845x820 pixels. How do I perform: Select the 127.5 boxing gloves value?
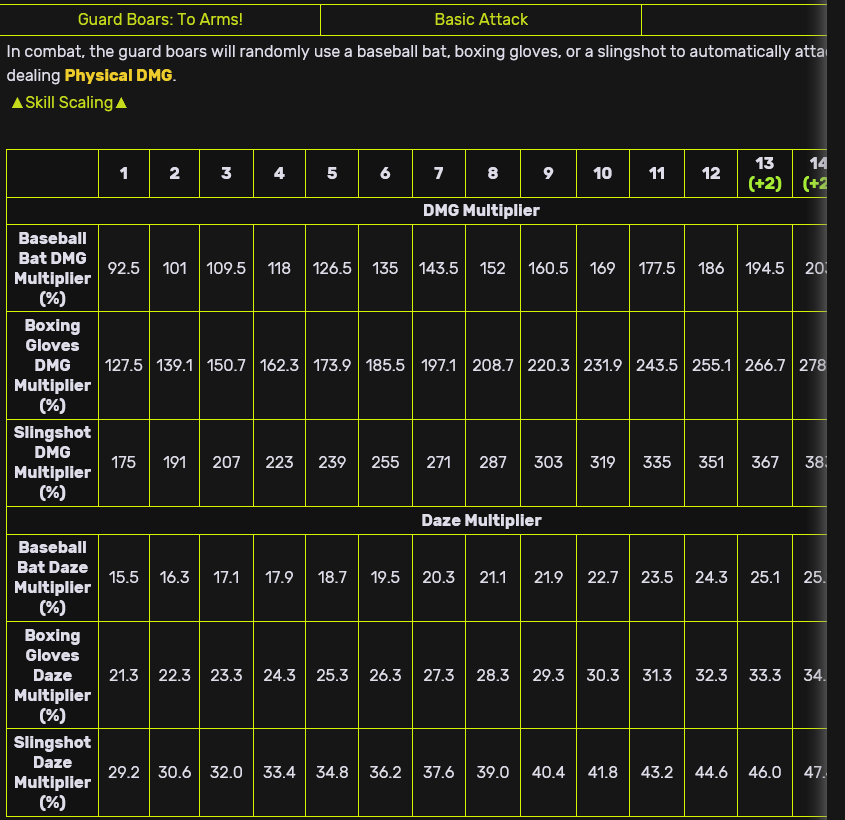pos(124,365)
